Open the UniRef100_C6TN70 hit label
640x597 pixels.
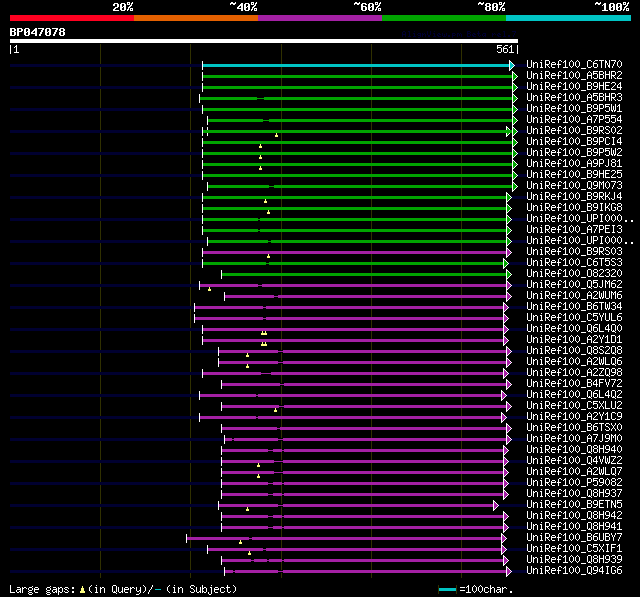(x=574, y=65)
